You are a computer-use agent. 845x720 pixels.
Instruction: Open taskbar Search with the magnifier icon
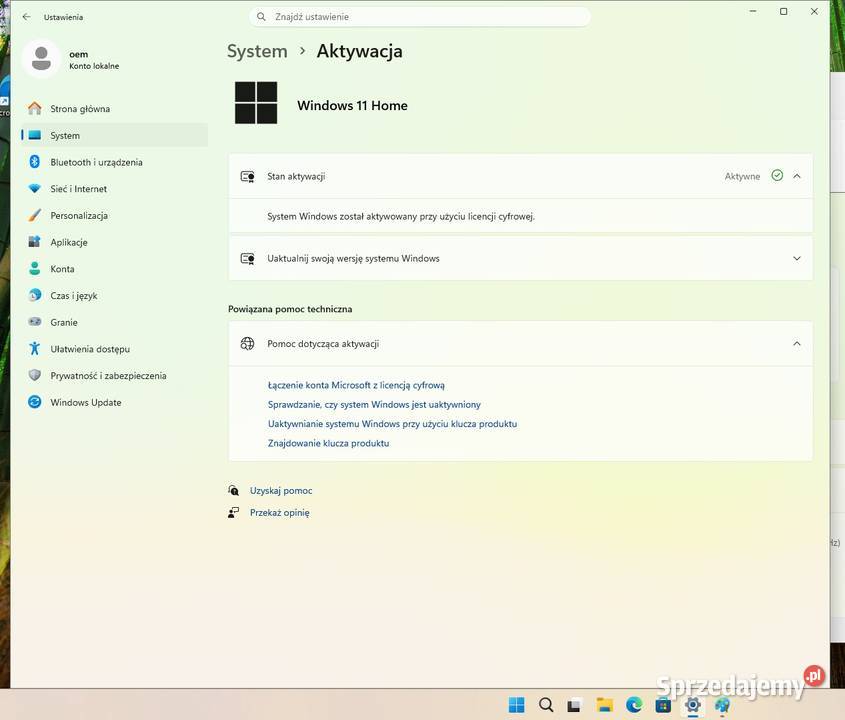tap(546, 704)
